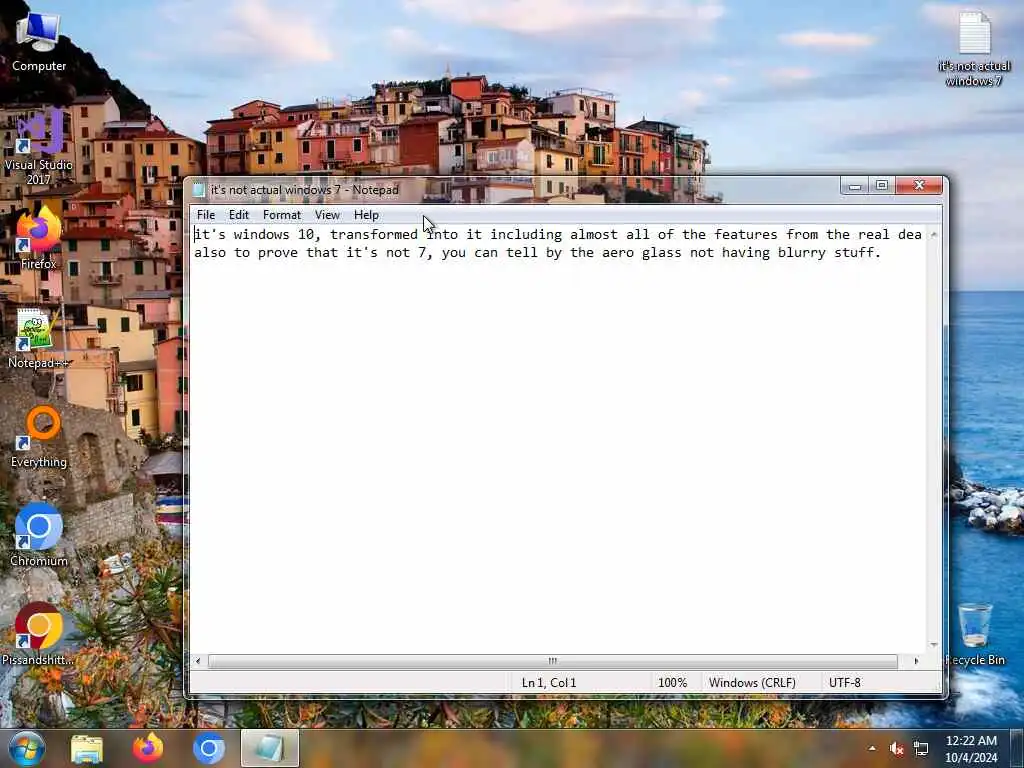
Task: Select the Notepad++ desktop shortcut
Action: click(37, 340)
